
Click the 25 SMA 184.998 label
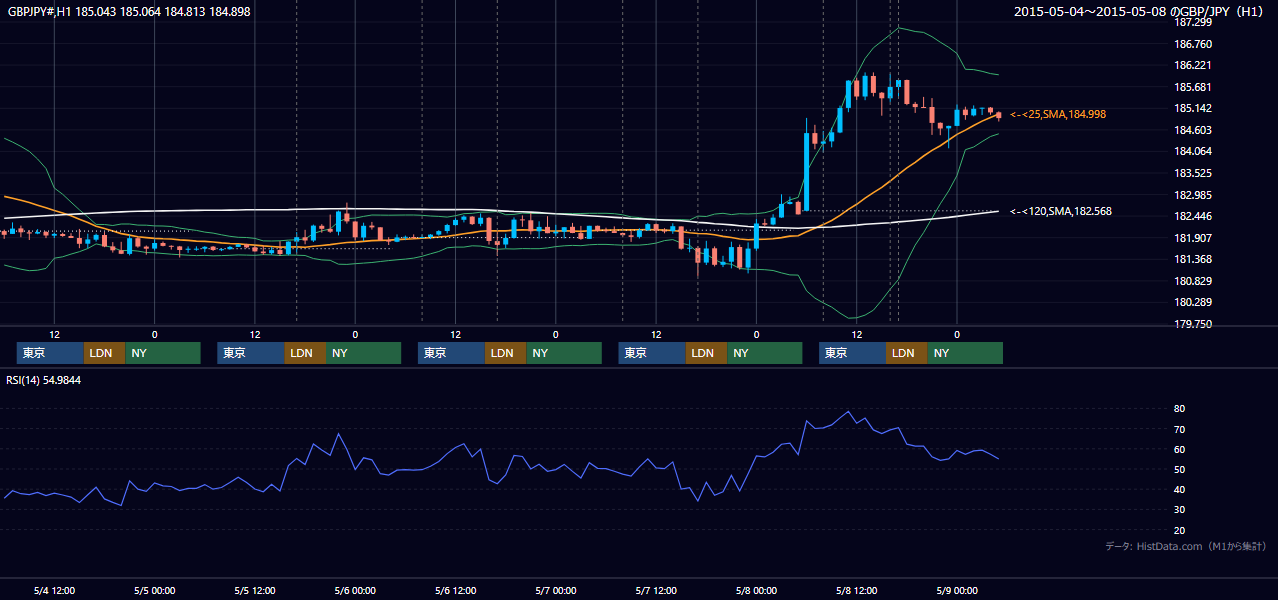[1058, 115]
